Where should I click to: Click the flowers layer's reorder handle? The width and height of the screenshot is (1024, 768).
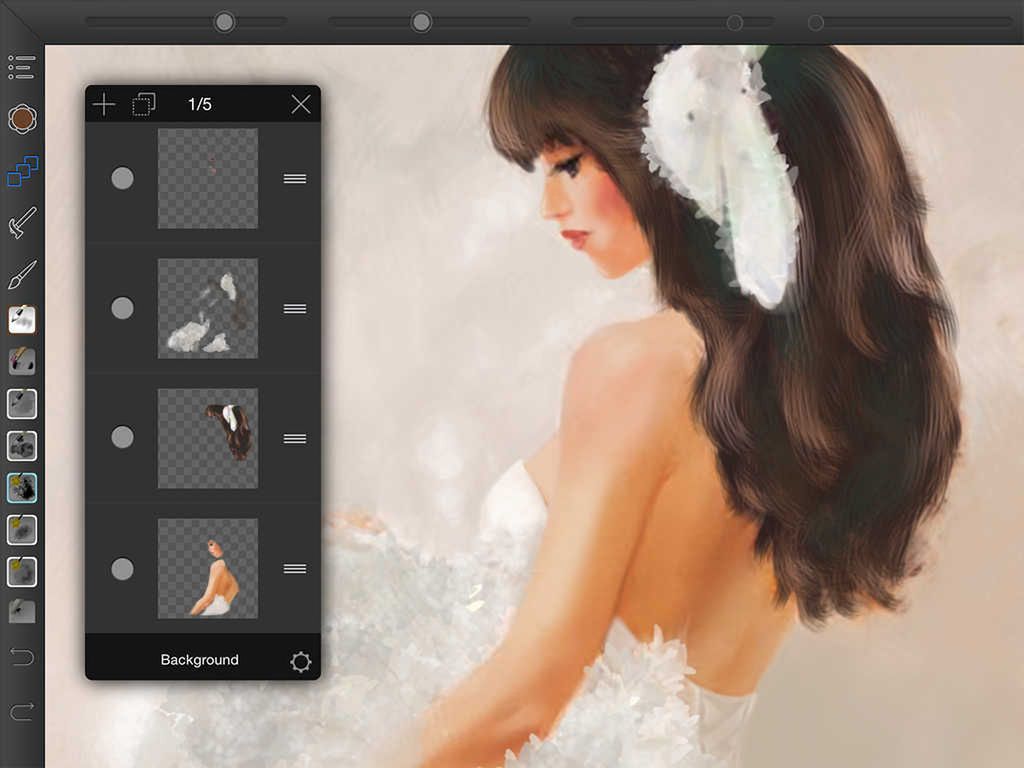295,308
